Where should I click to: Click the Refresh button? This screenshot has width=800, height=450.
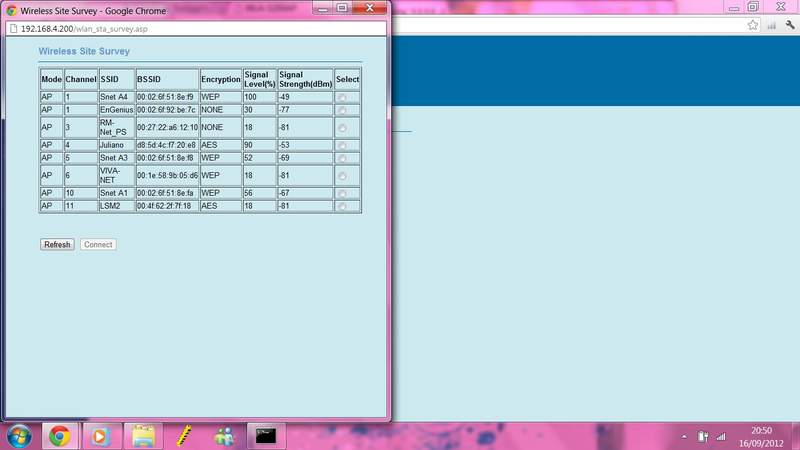[57, 244]
